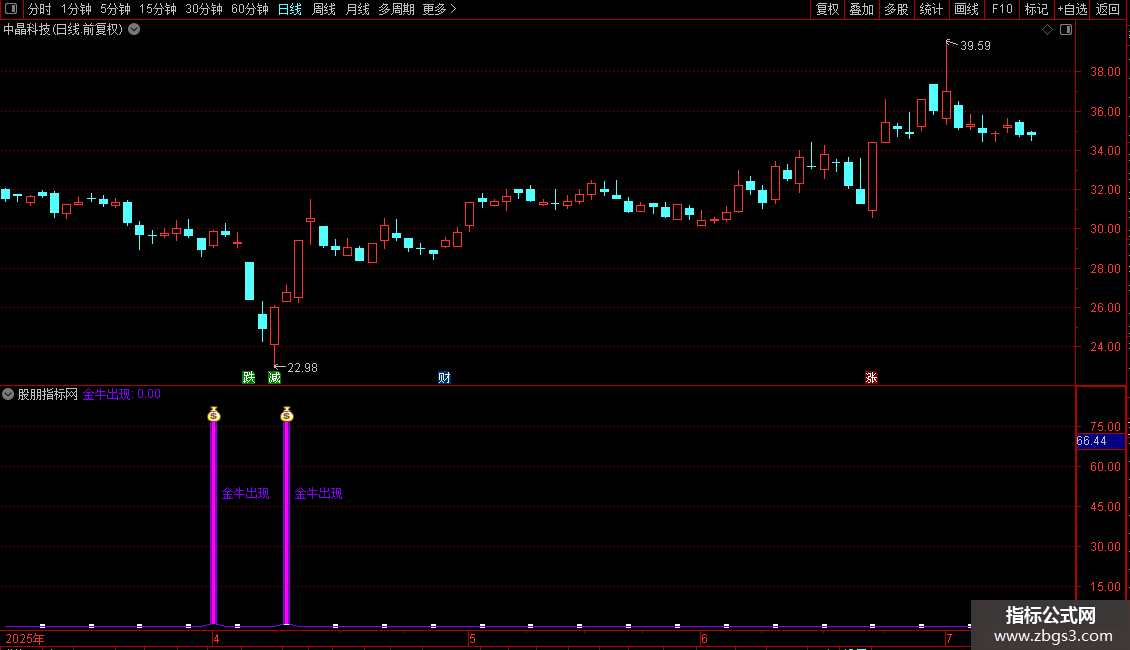Click the 66.44 indicator value marker
This screenshot has height=650, width=1130.
(x=1100, y=441)
